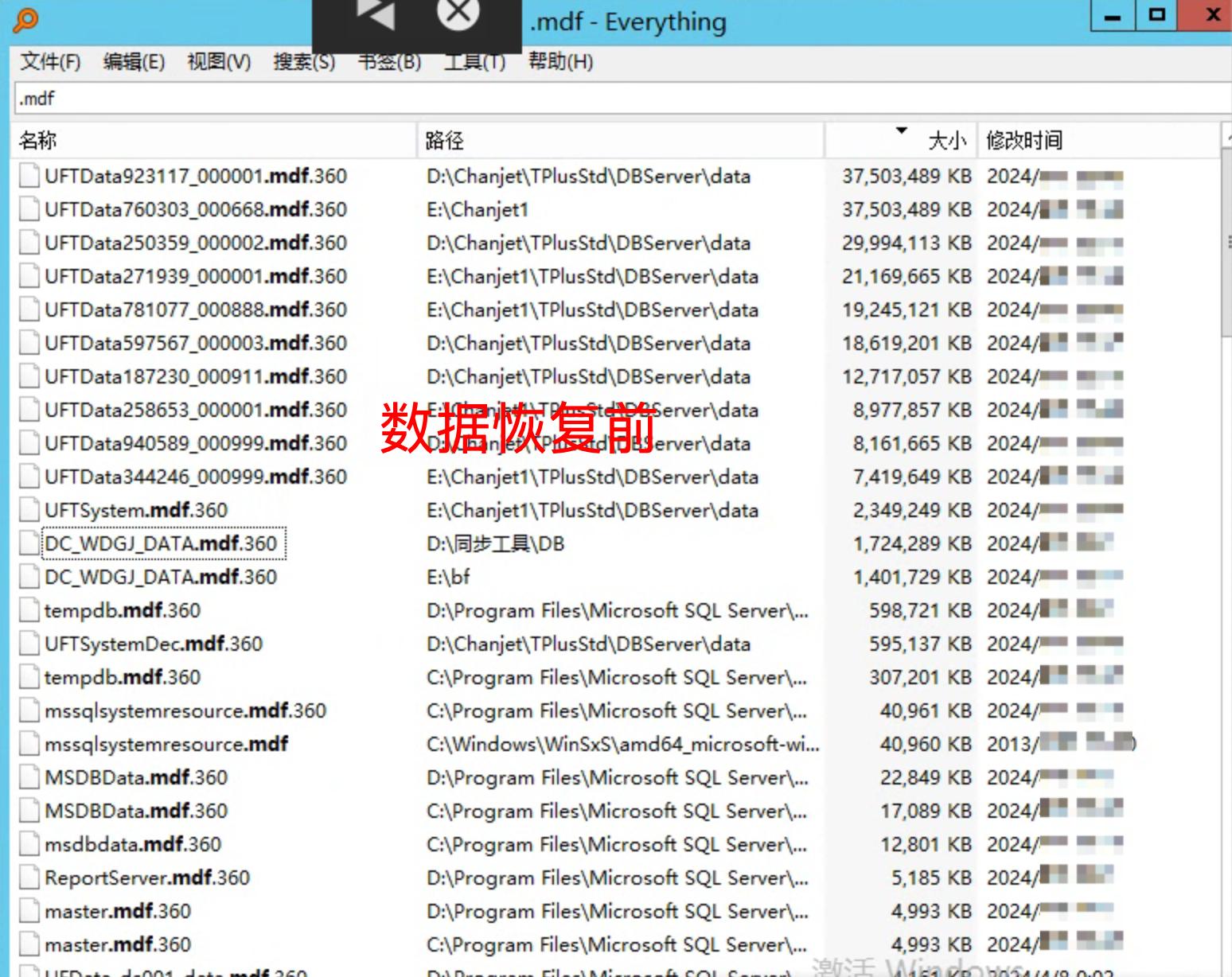Viewport: 1232px width, 977px height.
Task: Open the 书签(B) menu
Action: tap(390, 61)
